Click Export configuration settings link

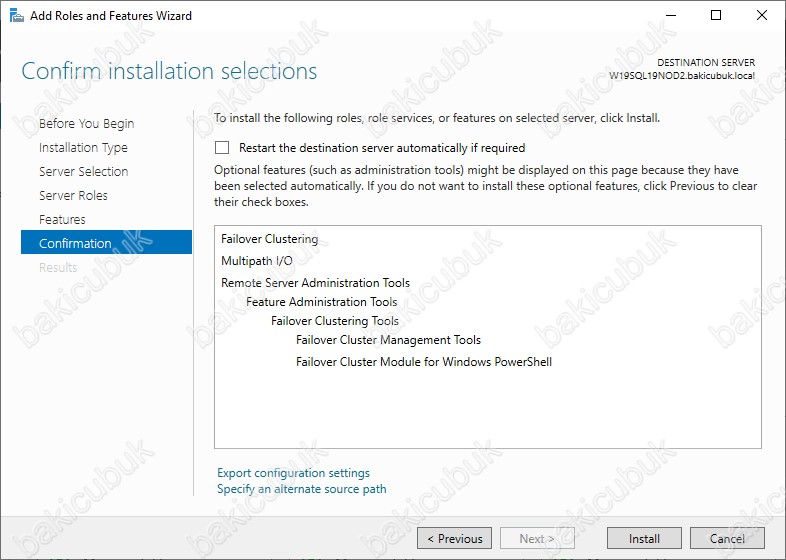click(293, 473)
